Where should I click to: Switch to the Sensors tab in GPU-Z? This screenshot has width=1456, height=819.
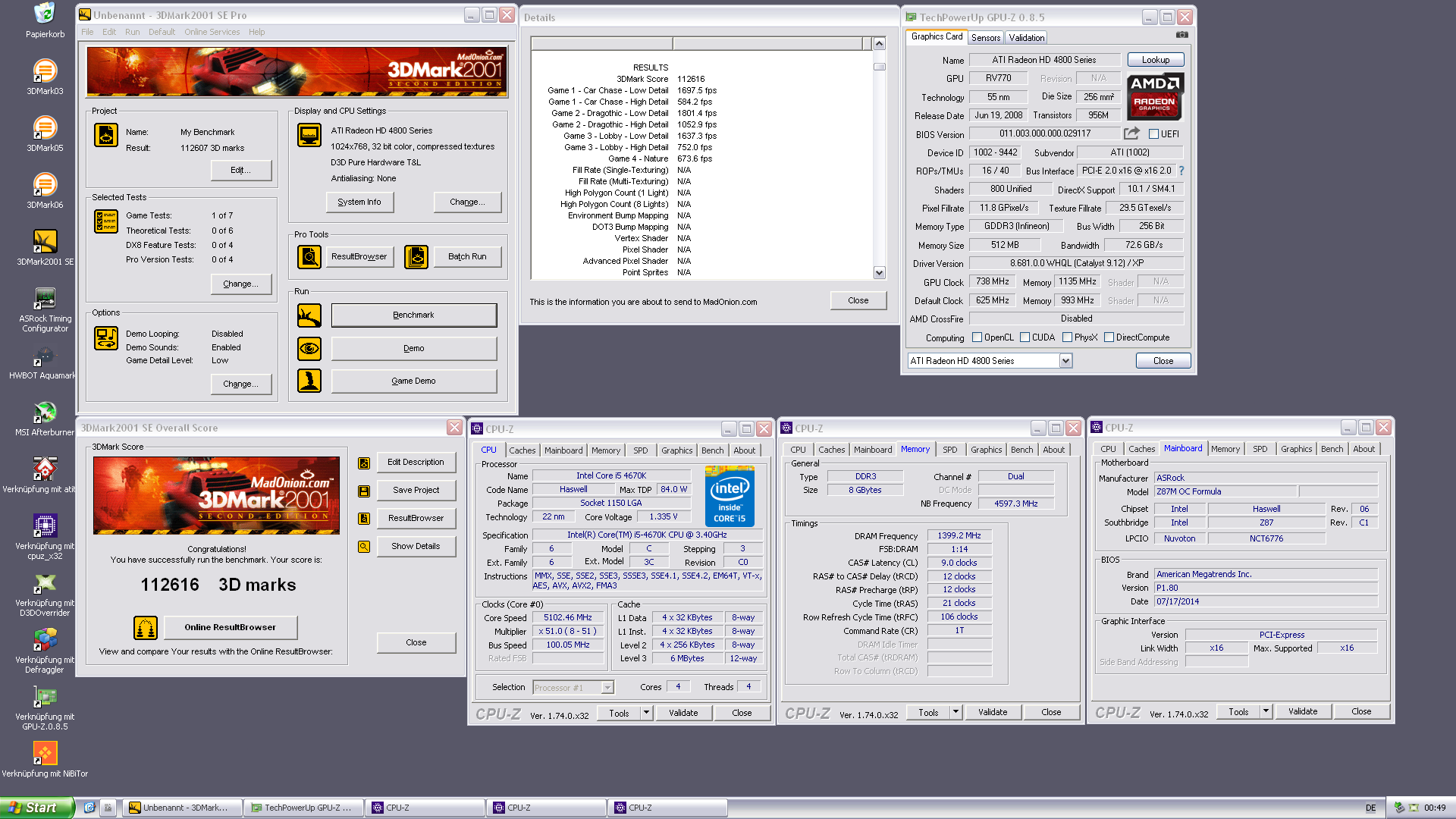coord(985,37)
